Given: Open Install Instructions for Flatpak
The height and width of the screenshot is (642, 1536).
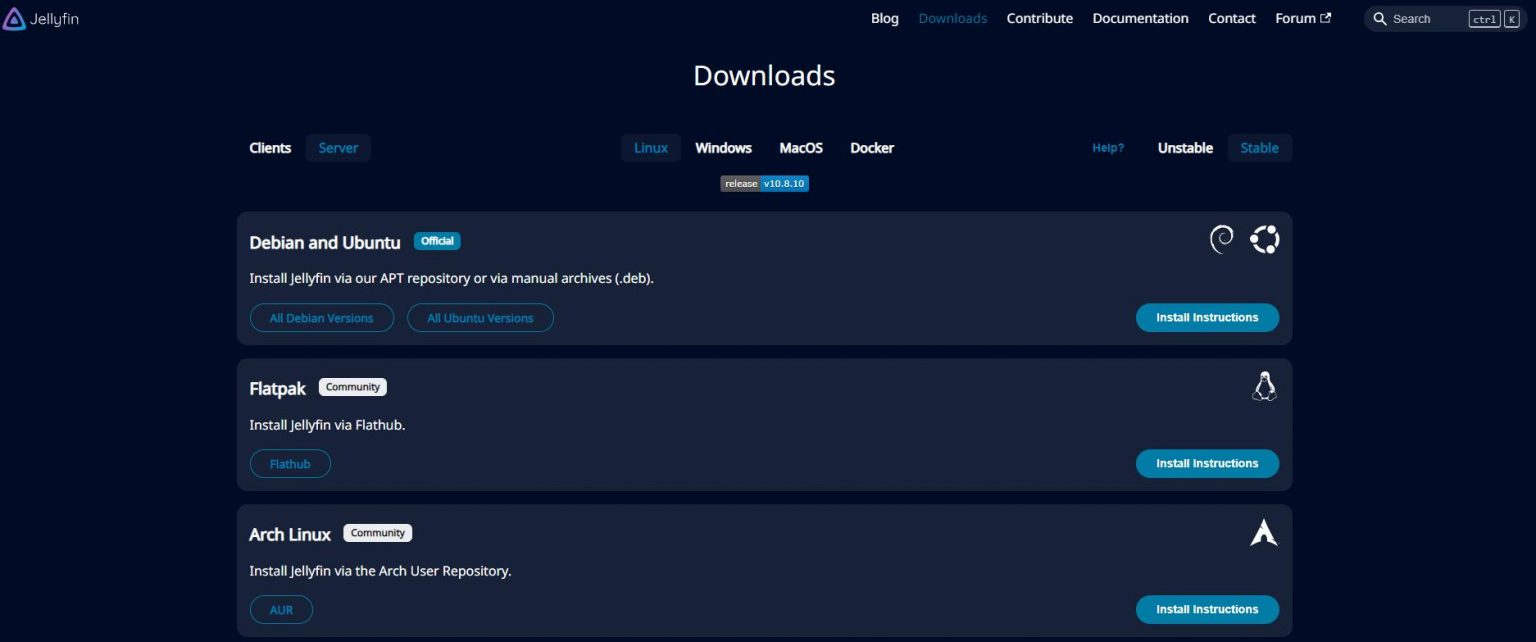Looking at the screenshot, I should (x=1207, y=463).
